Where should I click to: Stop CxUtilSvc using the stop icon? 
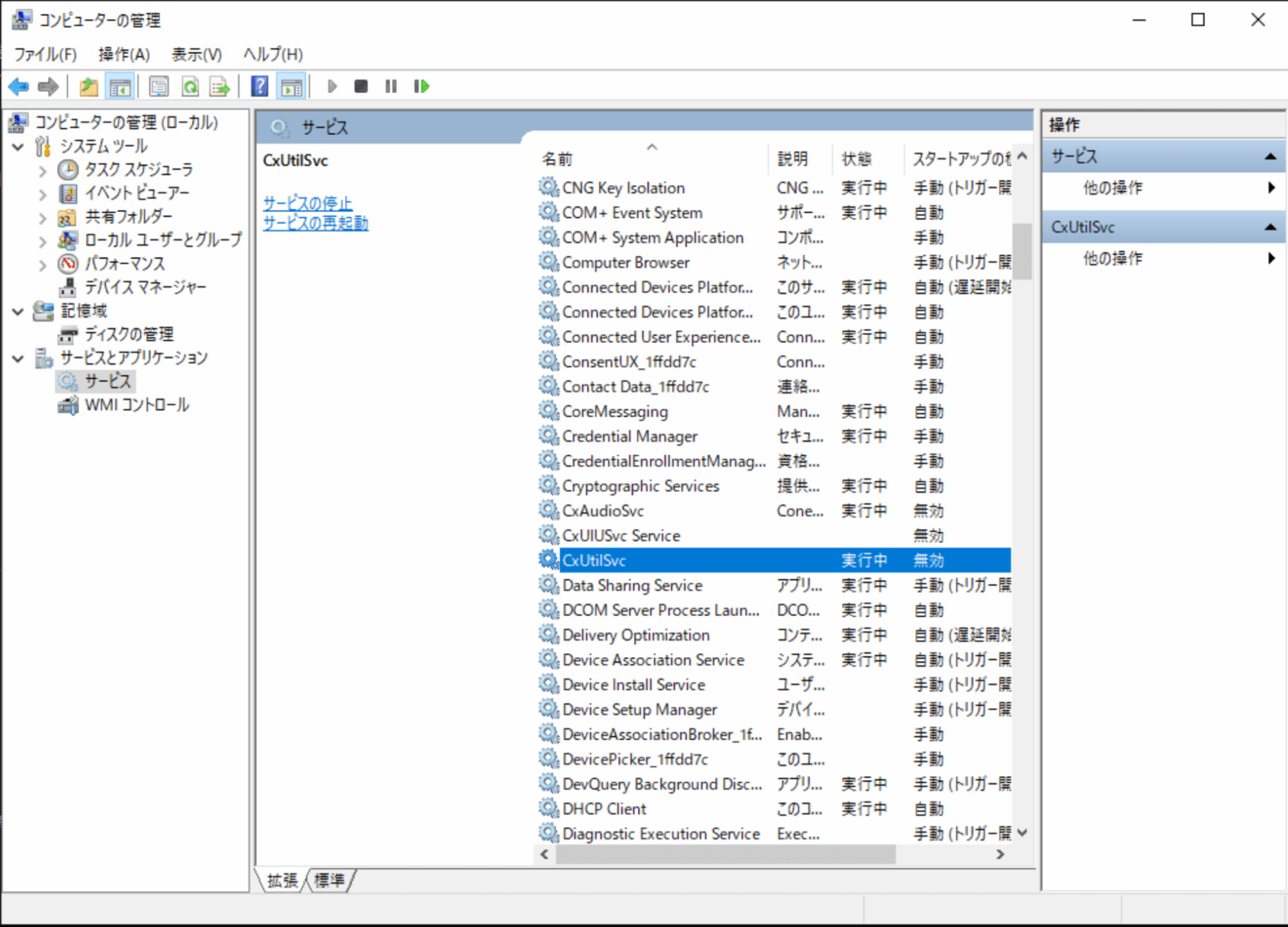(x=361, y=85)
